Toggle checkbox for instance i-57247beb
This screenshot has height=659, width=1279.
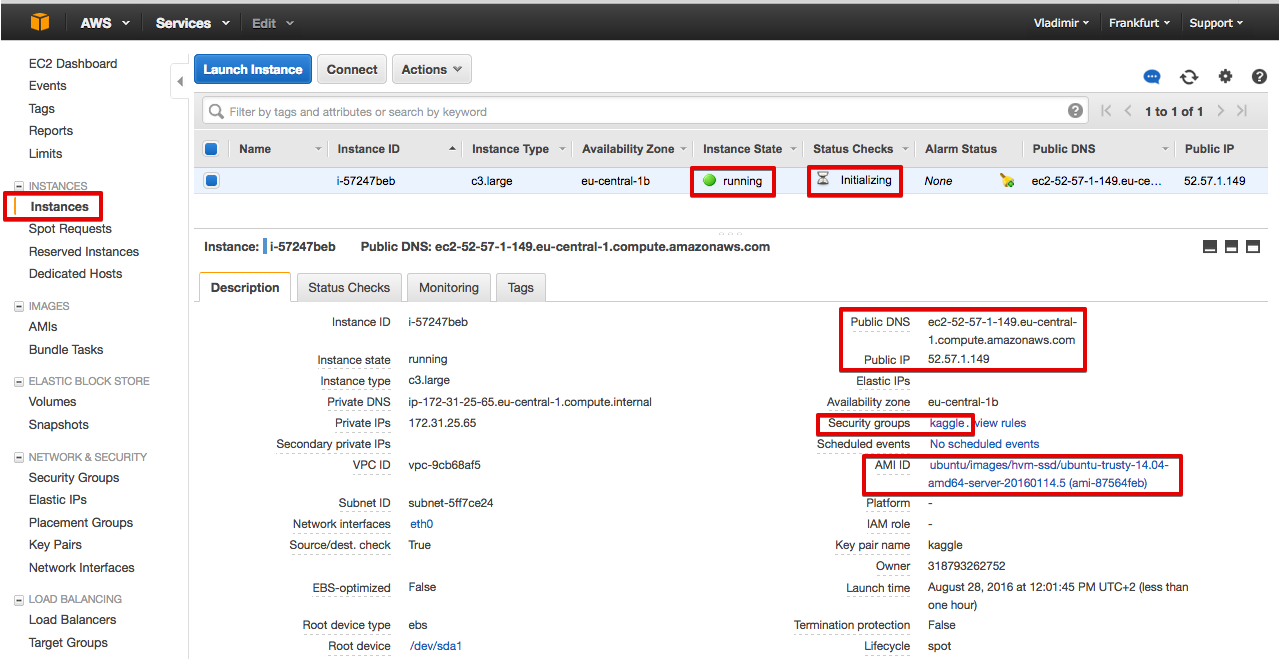(211, 181)
